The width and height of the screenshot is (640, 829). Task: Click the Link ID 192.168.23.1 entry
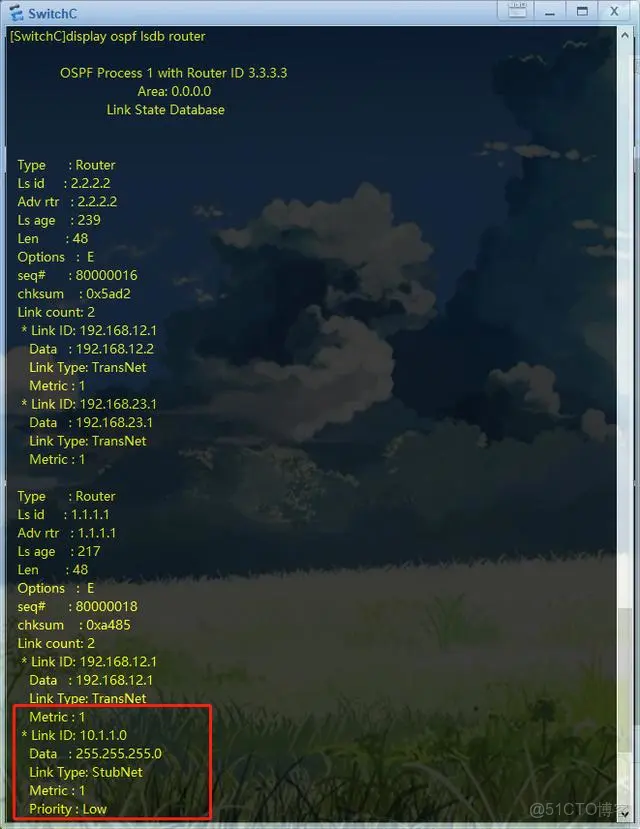tap(89, 404)
